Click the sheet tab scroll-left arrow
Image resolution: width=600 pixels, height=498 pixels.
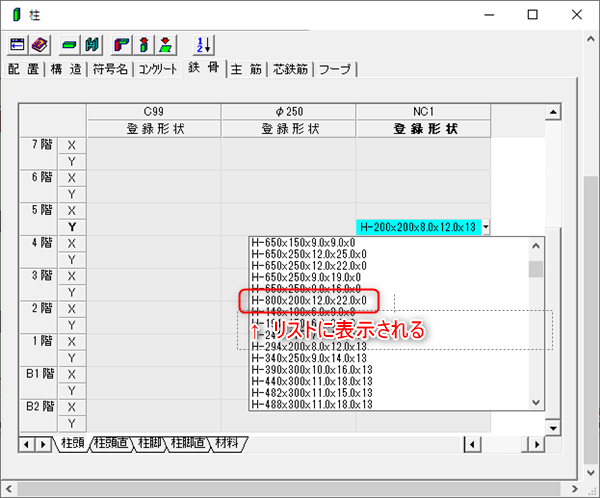27,443
